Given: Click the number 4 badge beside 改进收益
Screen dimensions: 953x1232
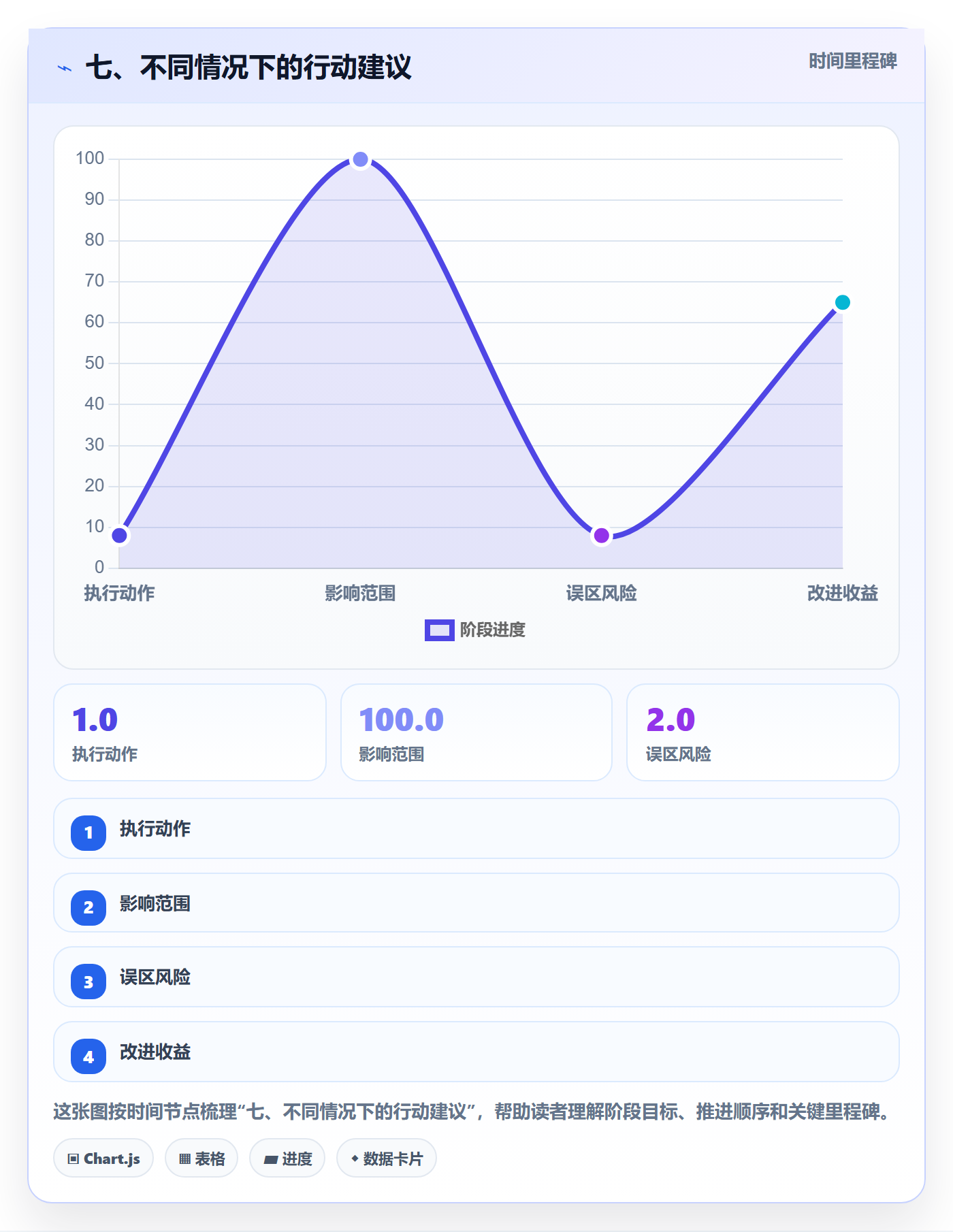Looking at the screenshot, I should (88, 1056).
